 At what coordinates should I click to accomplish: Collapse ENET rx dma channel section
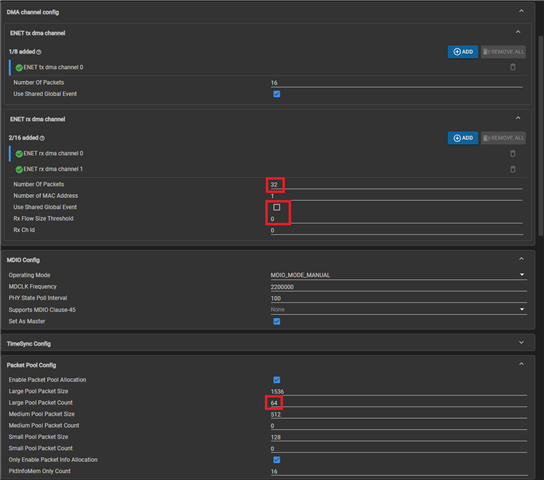(x=518, y=118)
